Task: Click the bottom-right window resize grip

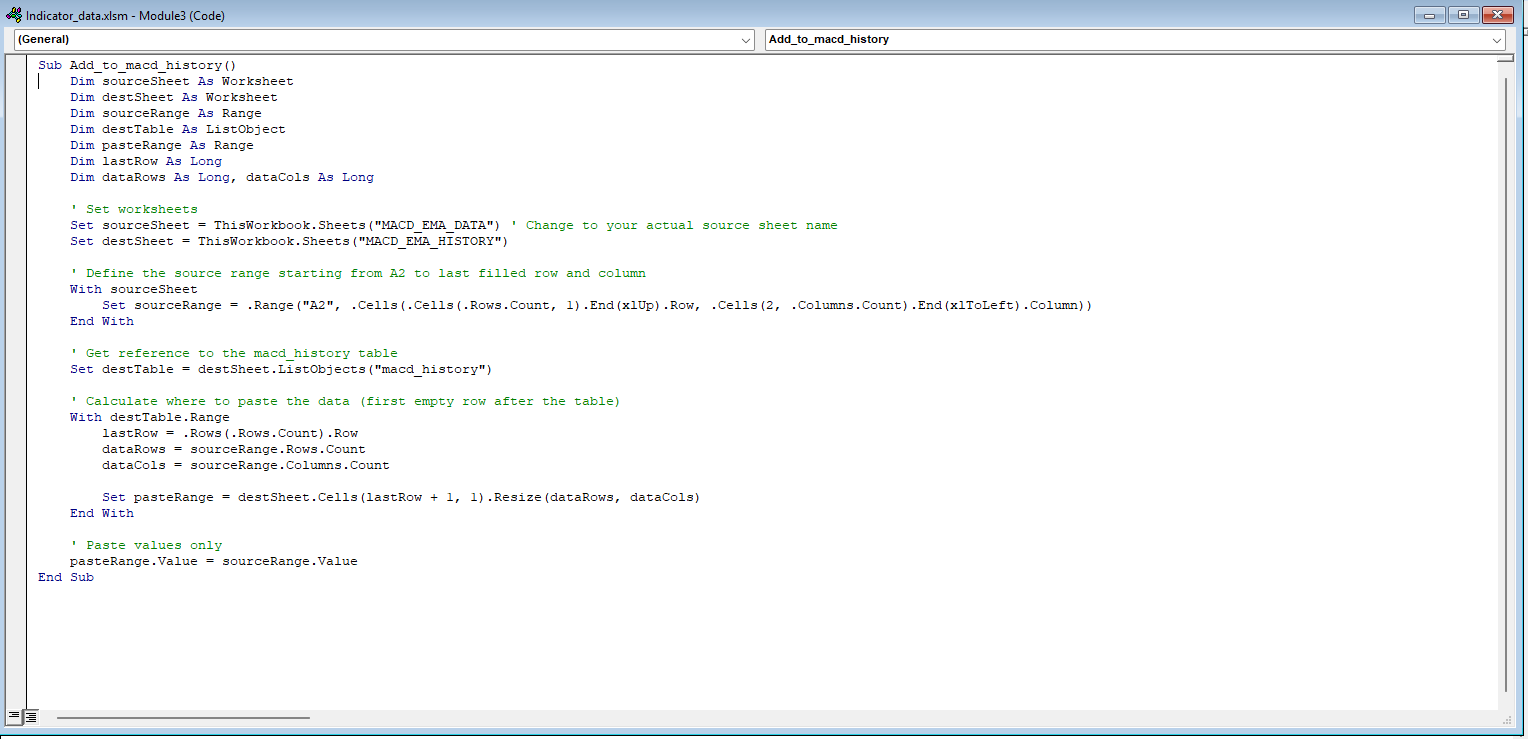Action: (1506, 719)
